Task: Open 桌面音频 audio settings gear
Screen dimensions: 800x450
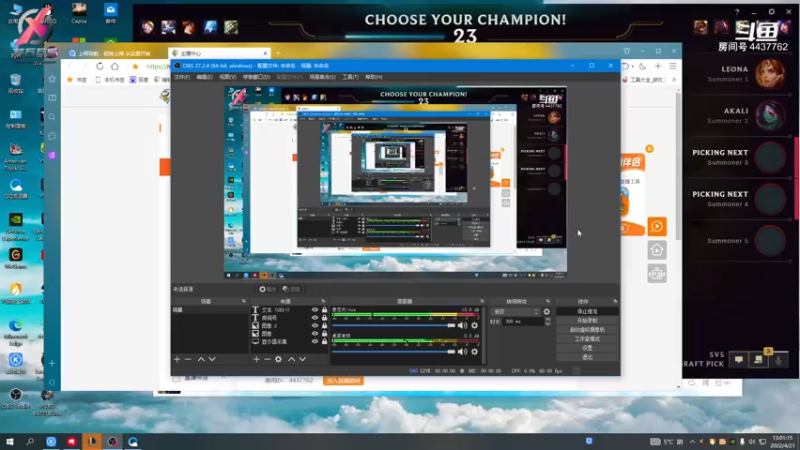Action: [474, 352]
